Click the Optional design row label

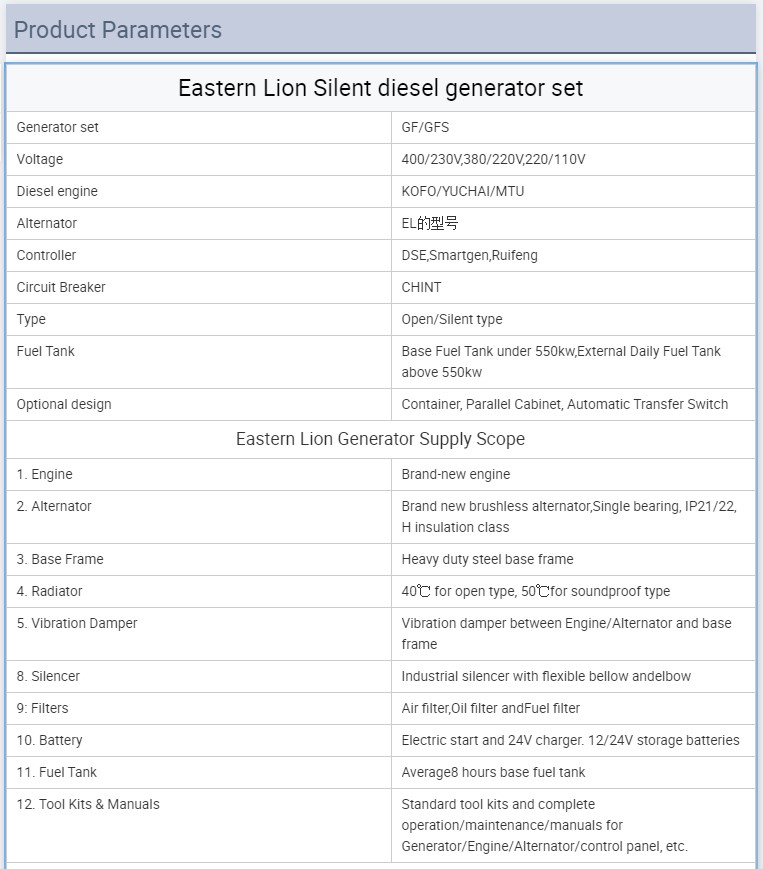tap(64, 404)
